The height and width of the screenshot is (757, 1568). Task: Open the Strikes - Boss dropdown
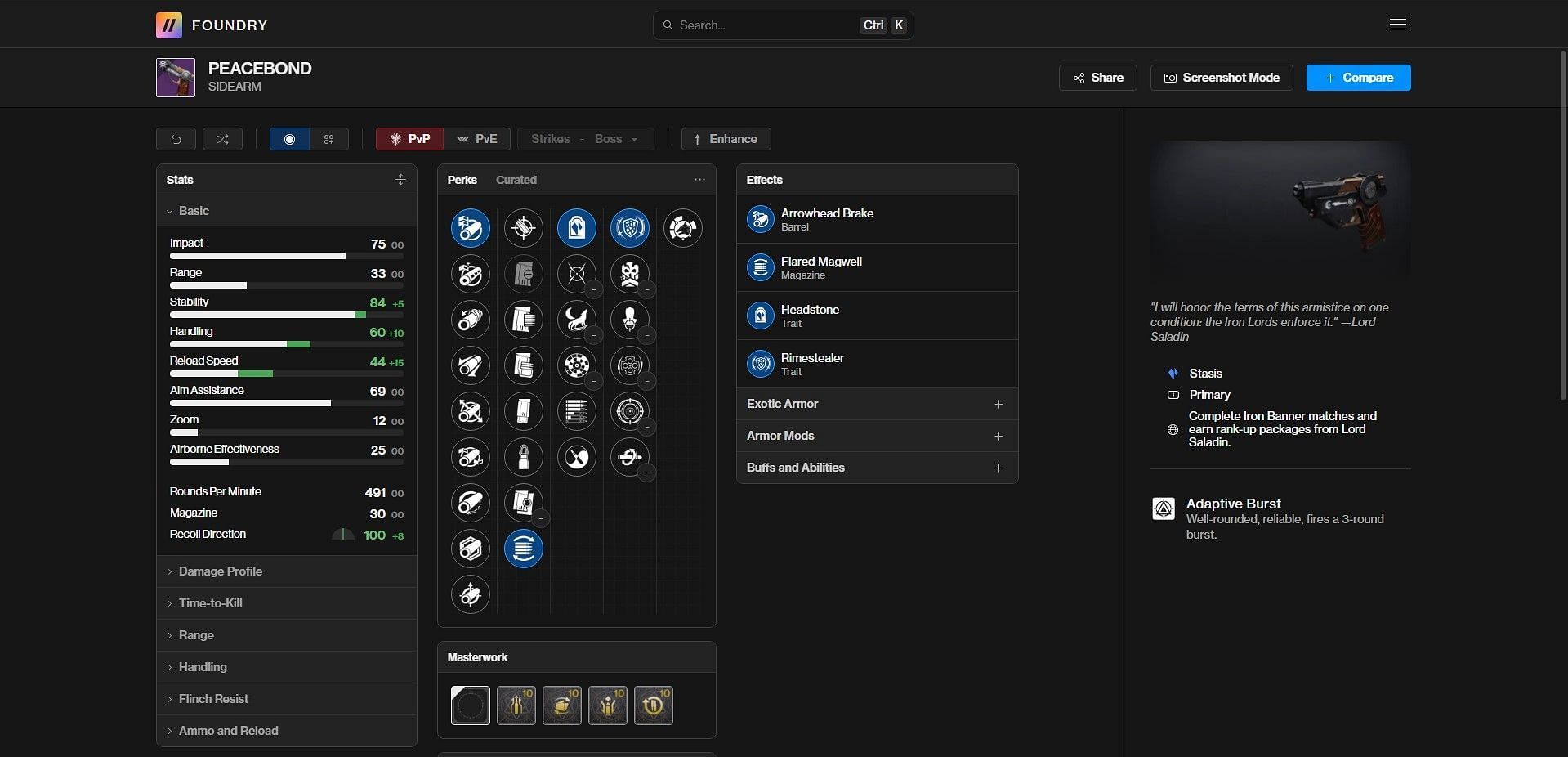[x=585, y=139]
